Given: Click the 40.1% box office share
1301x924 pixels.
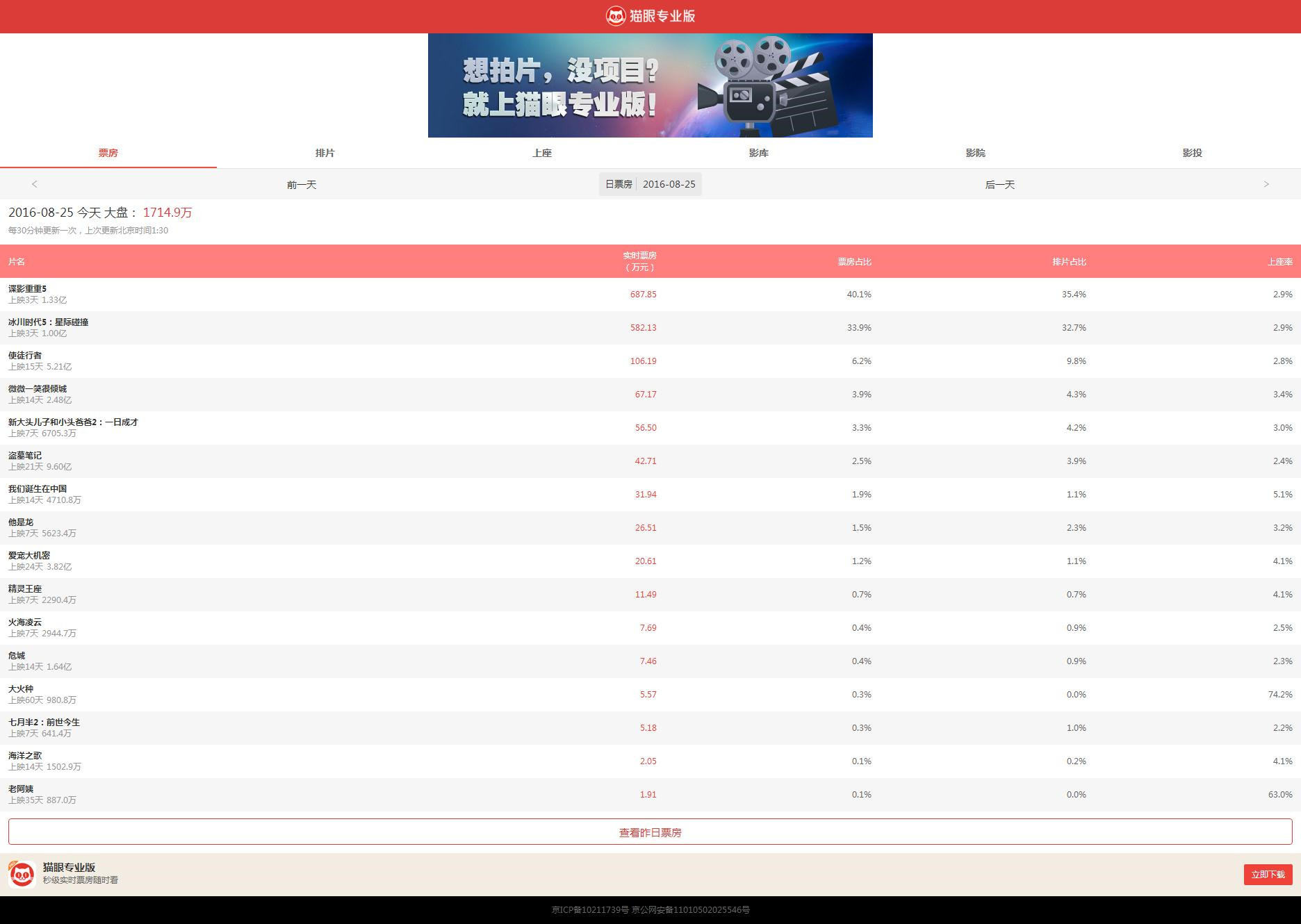Looking at the screenshot, I should [859, 294].
